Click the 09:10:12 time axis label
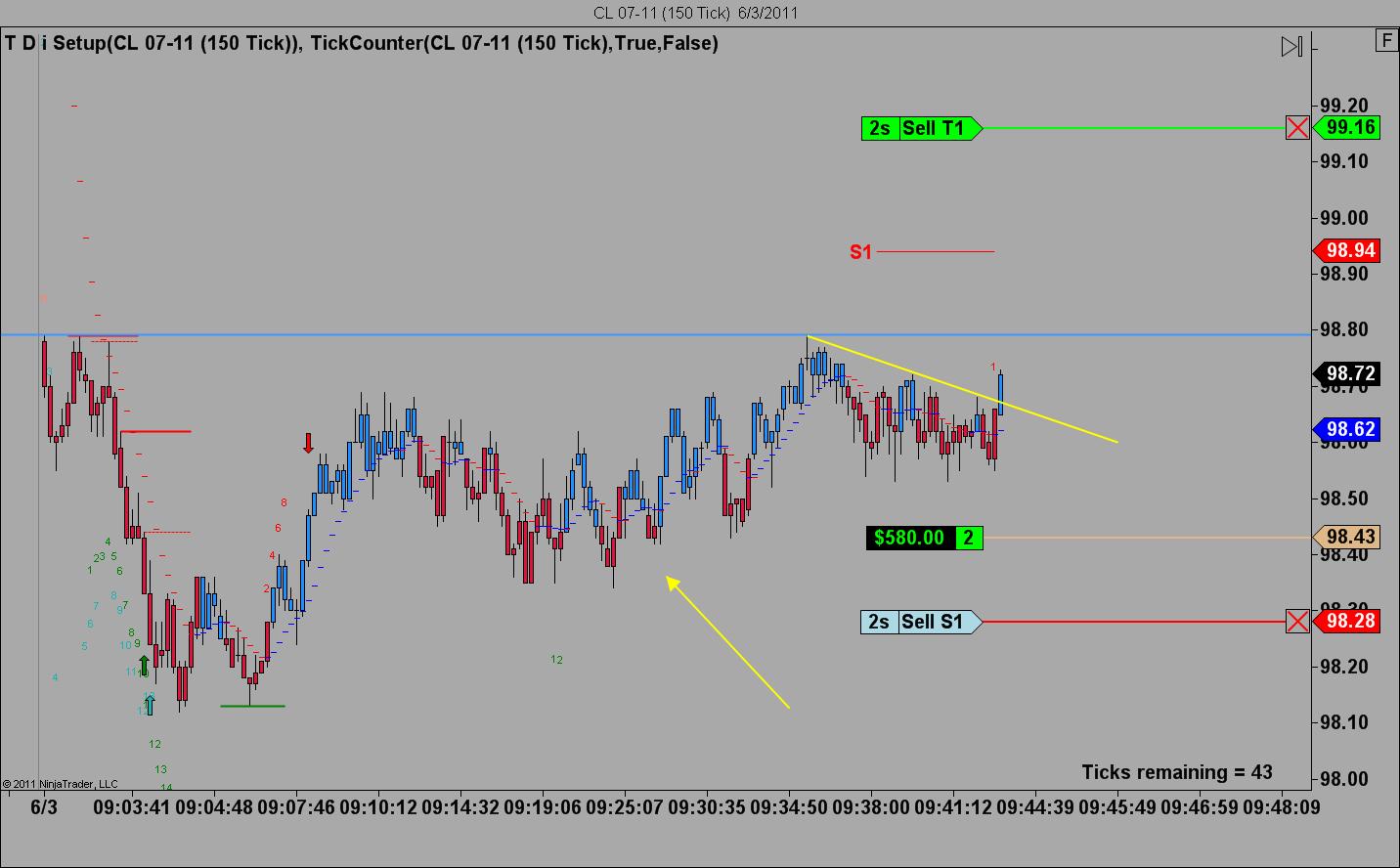This screenshot has width=1400, height=868. coord(378,808)
